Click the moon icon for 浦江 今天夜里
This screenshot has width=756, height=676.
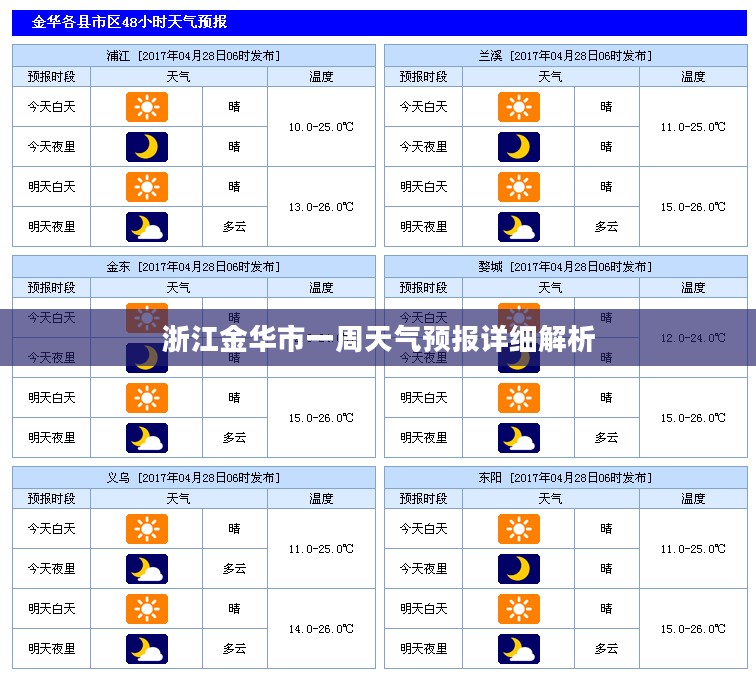(147, 147)
